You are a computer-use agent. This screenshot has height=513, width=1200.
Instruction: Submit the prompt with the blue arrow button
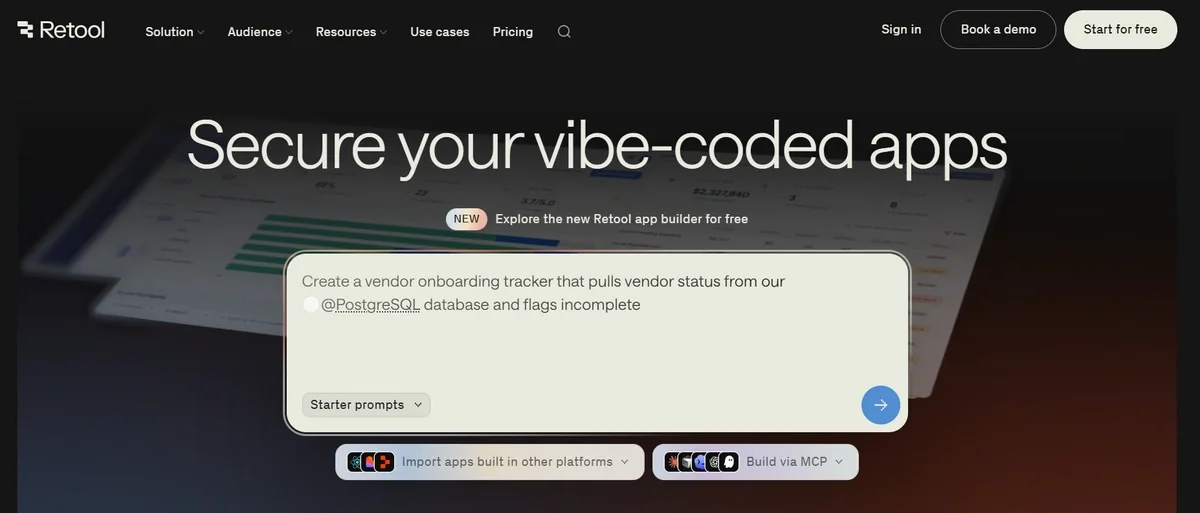[x=881, y=405]
